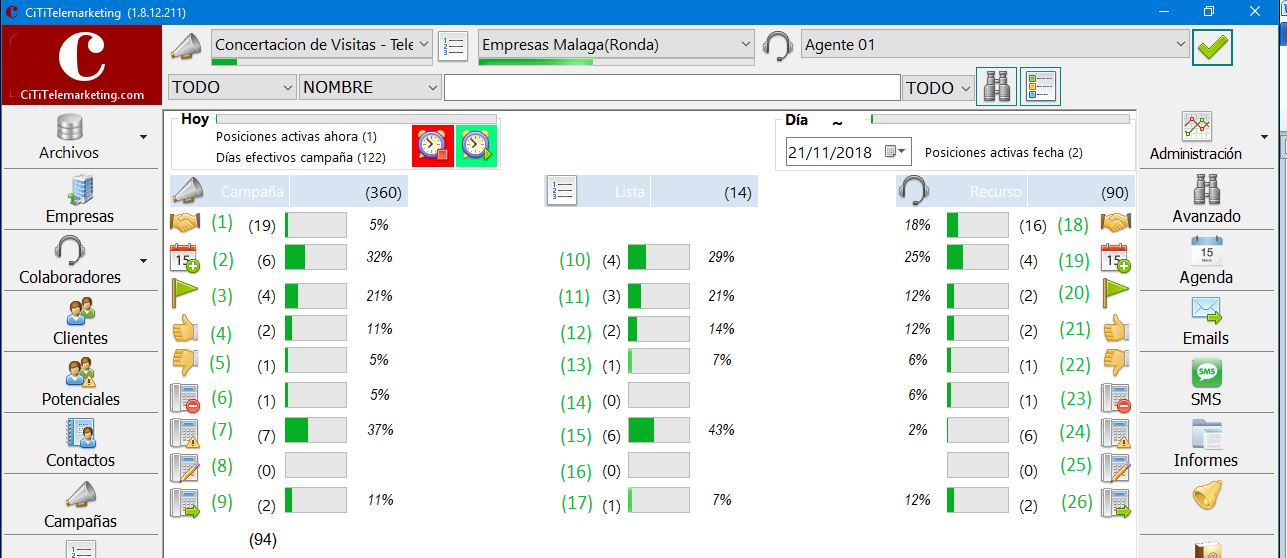Open Campañas in left sidebar
The height and width of the screenshot is (558, 1287).
[80, 505]
